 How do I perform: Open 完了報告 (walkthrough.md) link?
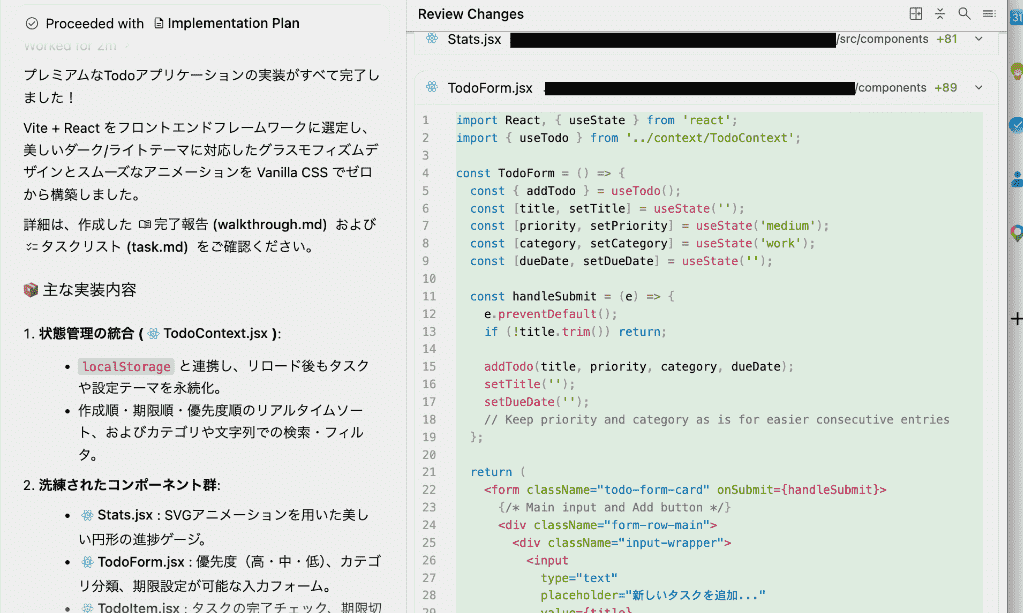point(233,224)
